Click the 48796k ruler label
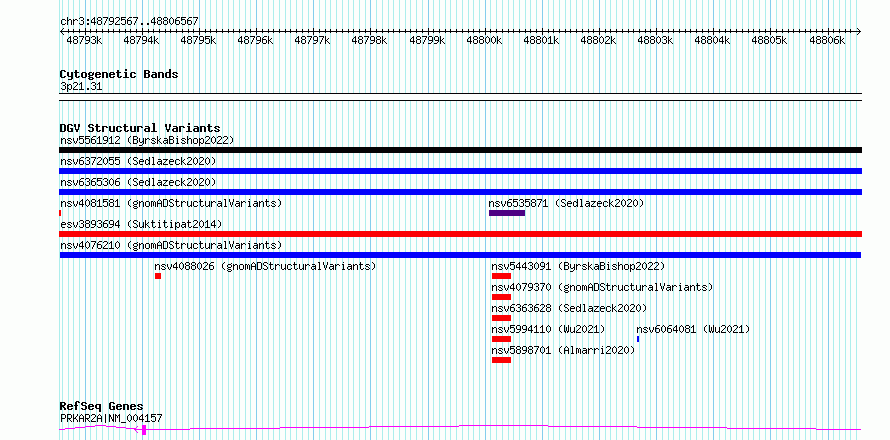The width and height of the screenshot is (890, 440). [x=255, y=41]
